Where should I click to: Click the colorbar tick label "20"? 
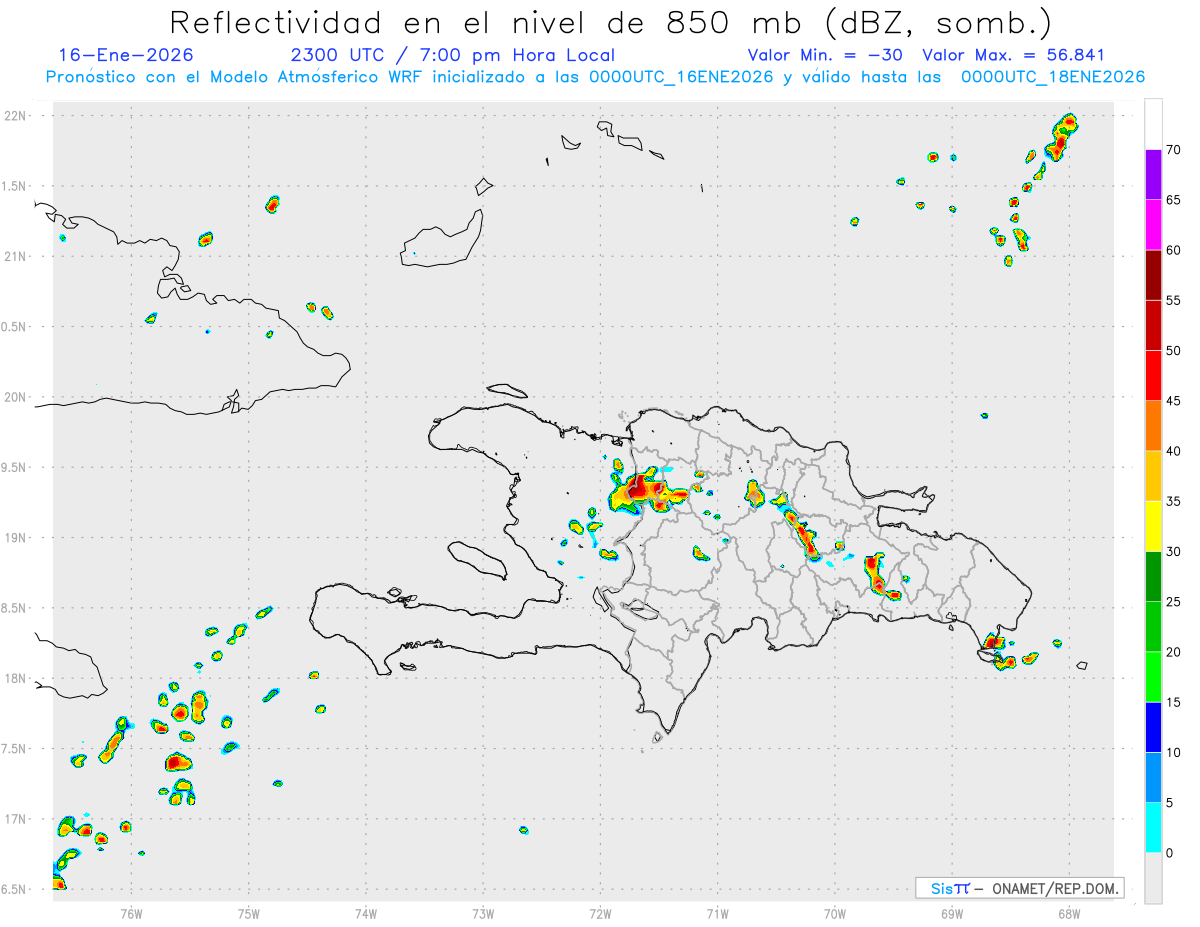(x=1173, y=652)
